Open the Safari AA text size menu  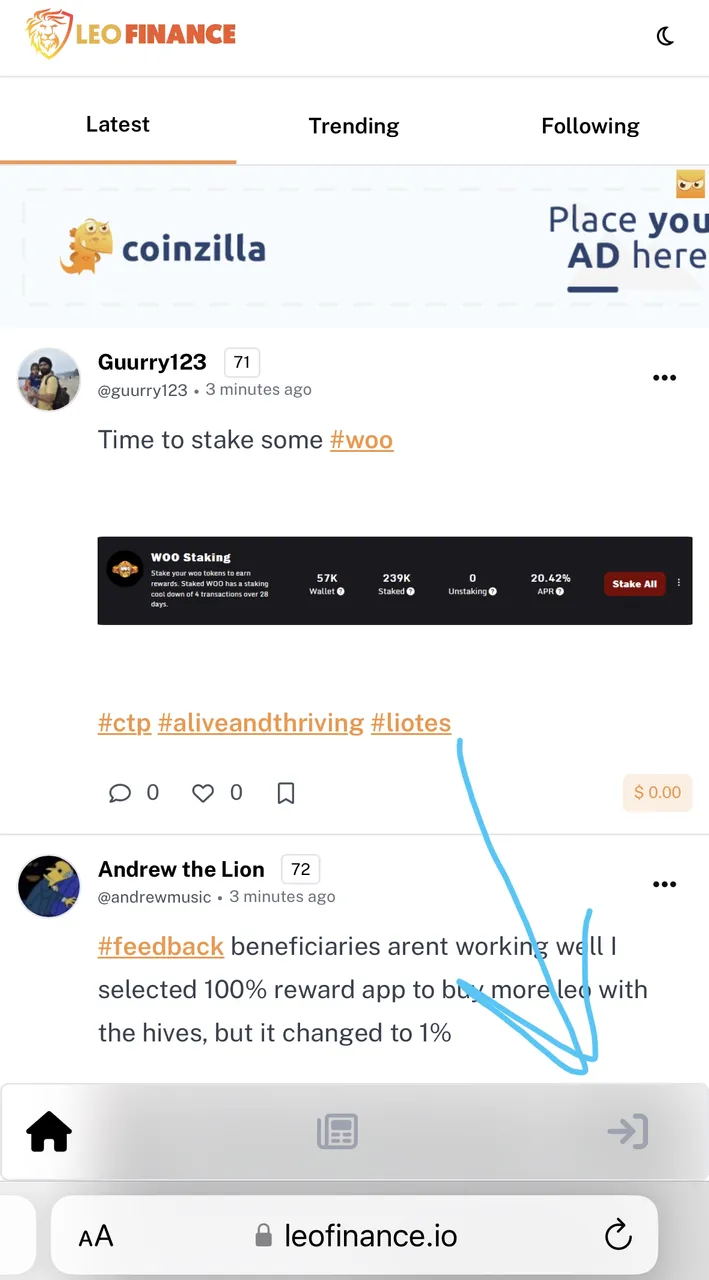pyautogui.click(x=96, y=1237)
